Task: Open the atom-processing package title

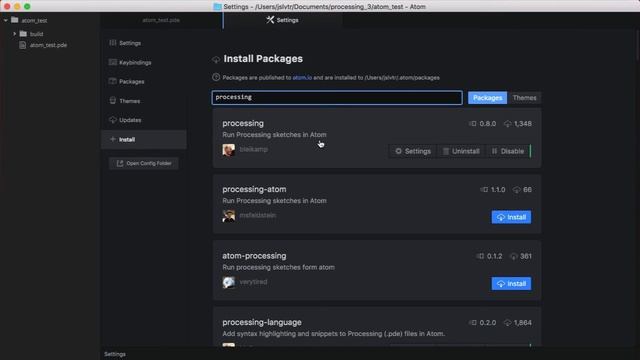Action: (254, 256)
